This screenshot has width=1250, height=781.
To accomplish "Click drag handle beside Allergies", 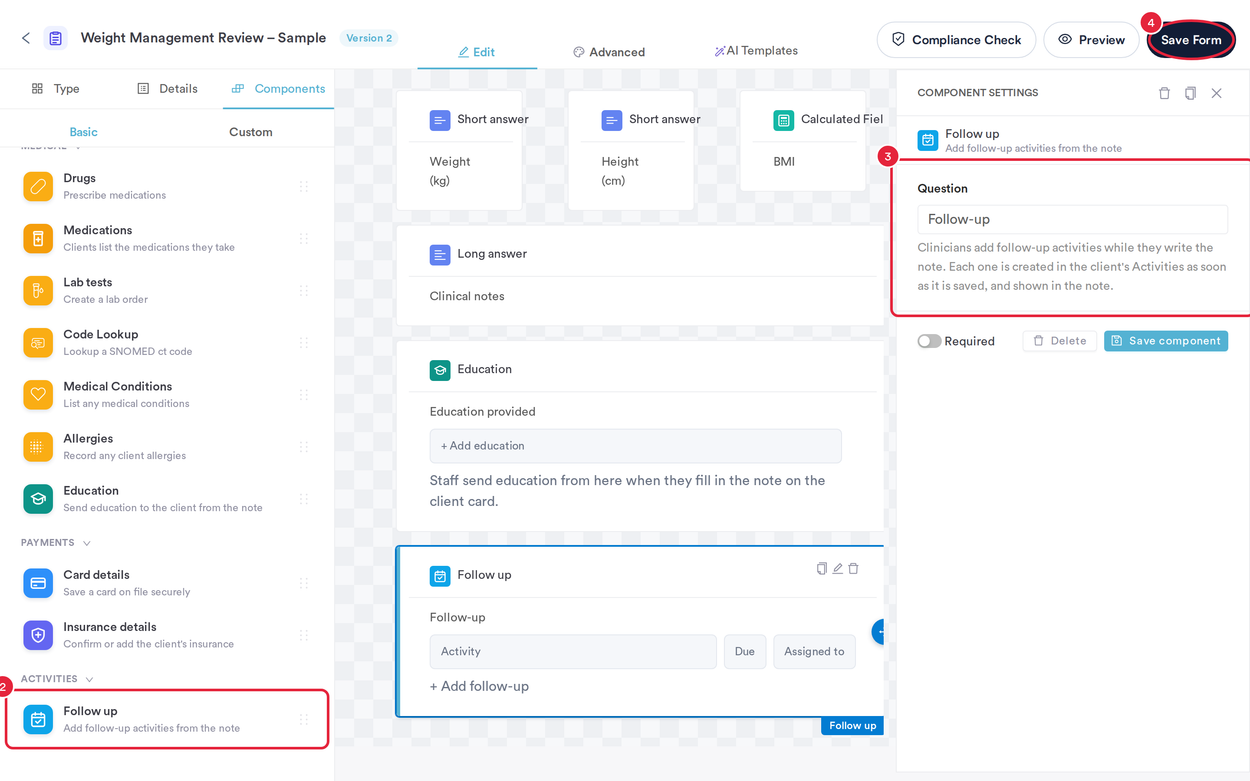I will coord(304,446).
